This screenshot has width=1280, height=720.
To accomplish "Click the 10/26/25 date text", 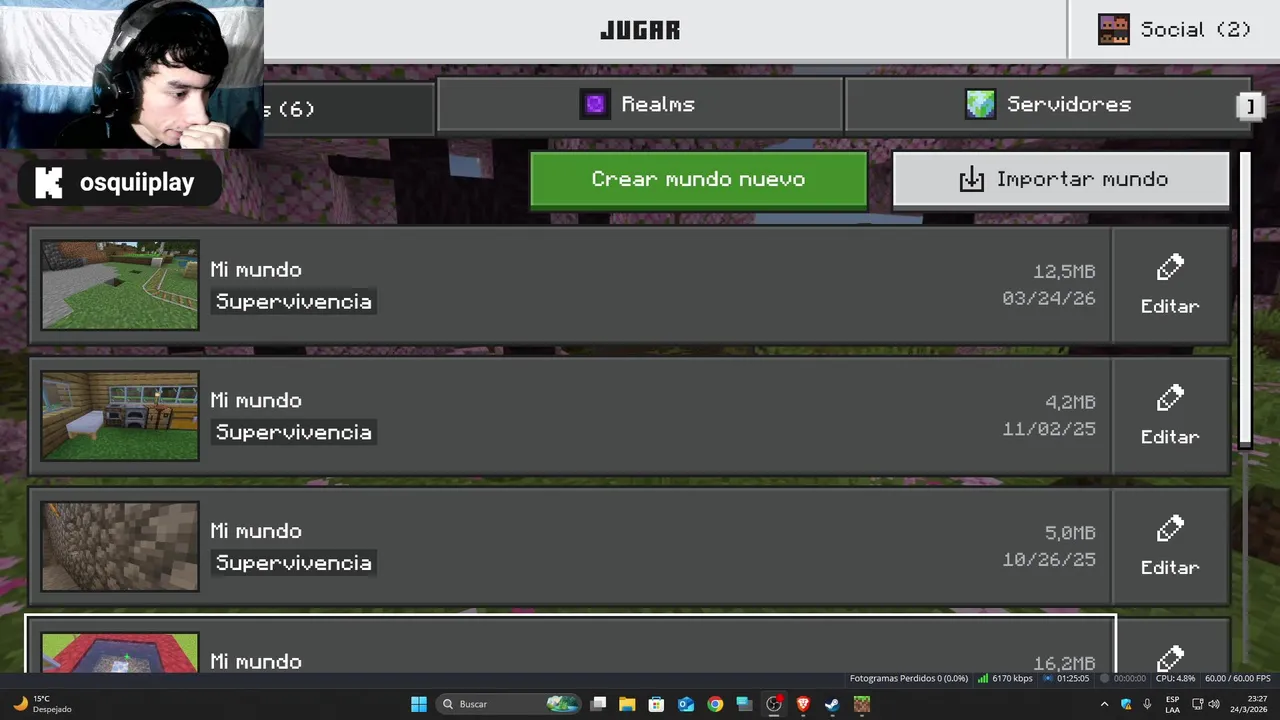I will [1049, 560].
